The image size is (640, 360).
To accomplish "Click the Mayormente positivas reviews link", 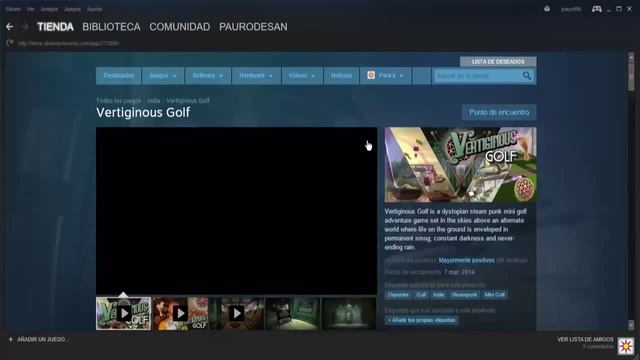I will coord(467,260).
